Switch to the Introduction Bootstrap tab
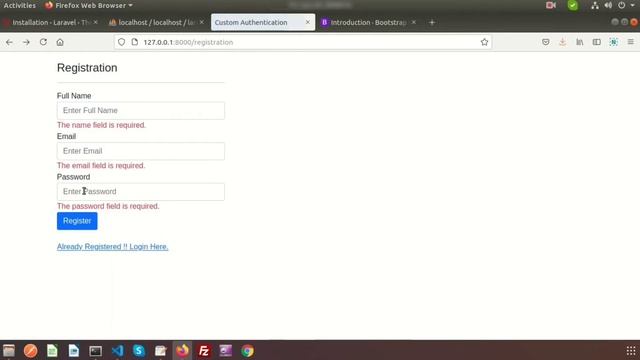Image resolution: width=640 pixels, height=360 pixels. click(369, 22)
